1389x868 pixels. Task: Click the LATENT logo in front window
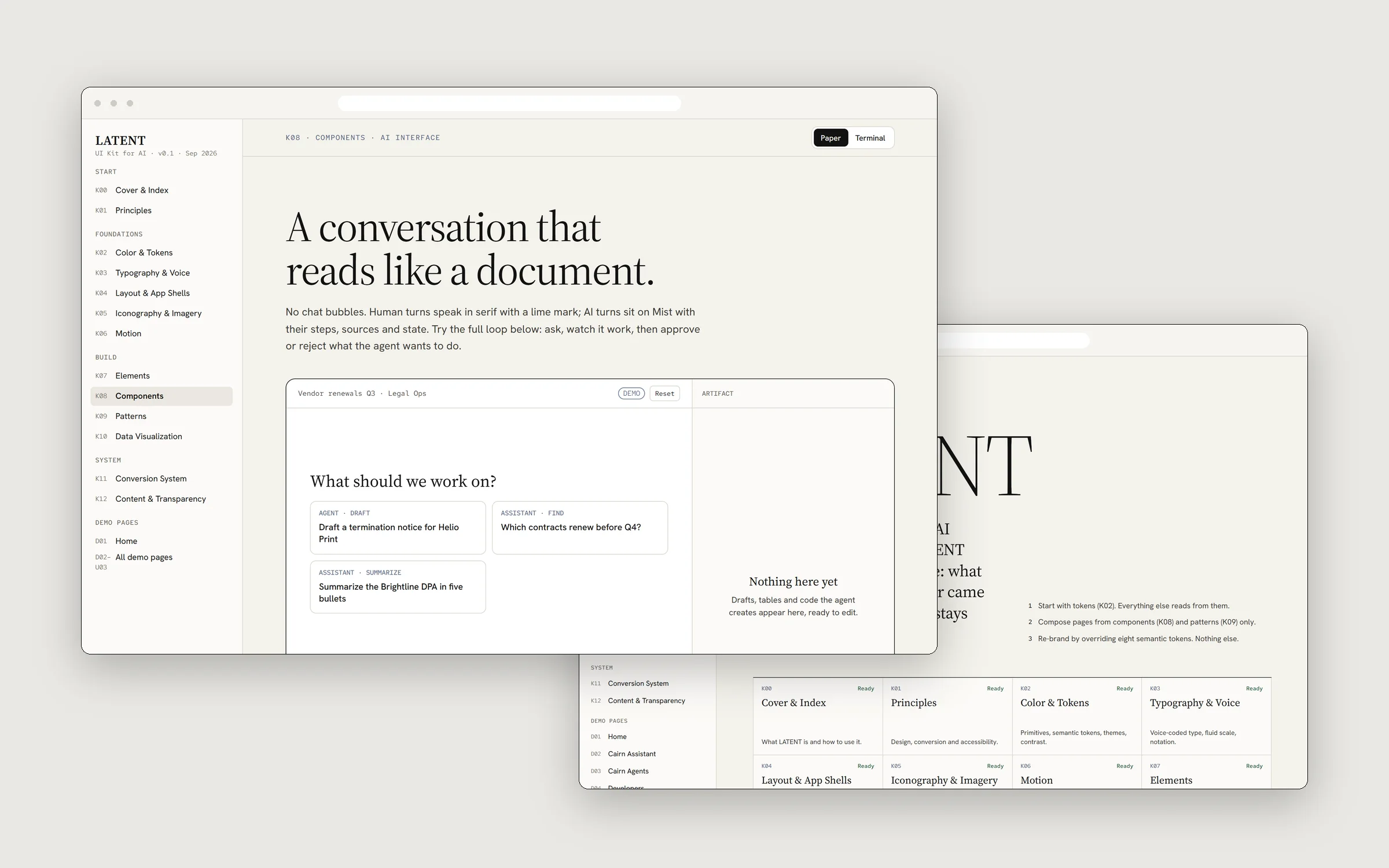[120, 141]
